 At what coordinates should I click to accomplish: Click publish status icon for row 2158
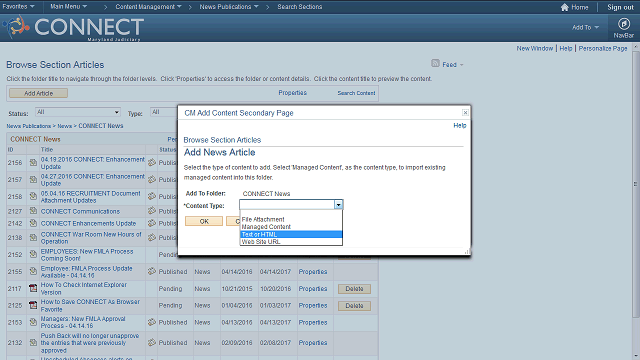[x=152, y=196]
